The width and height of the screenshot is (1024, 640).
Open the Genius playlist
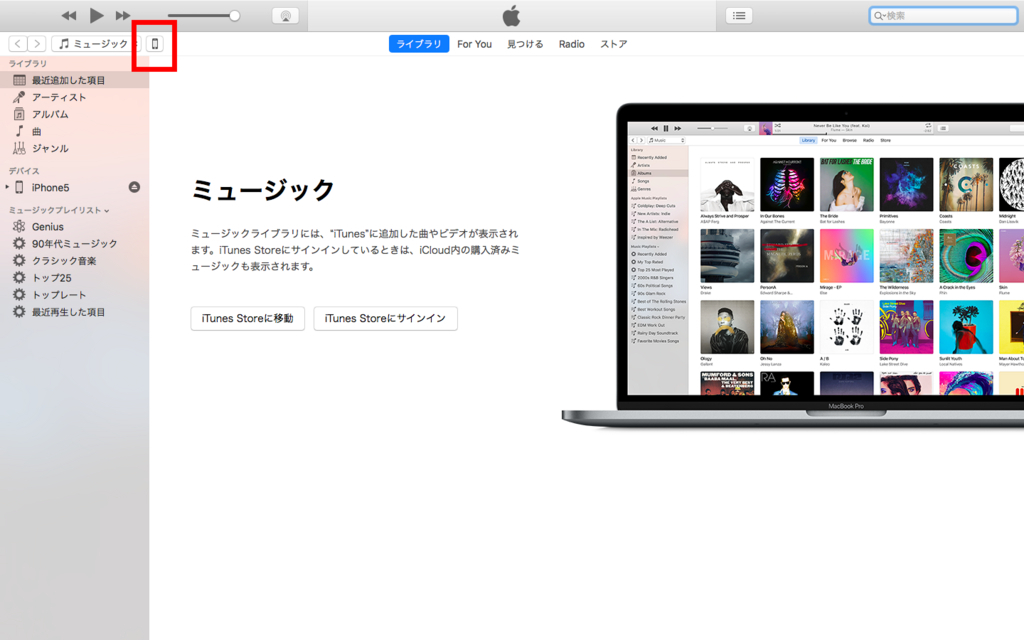coord(74,227)
